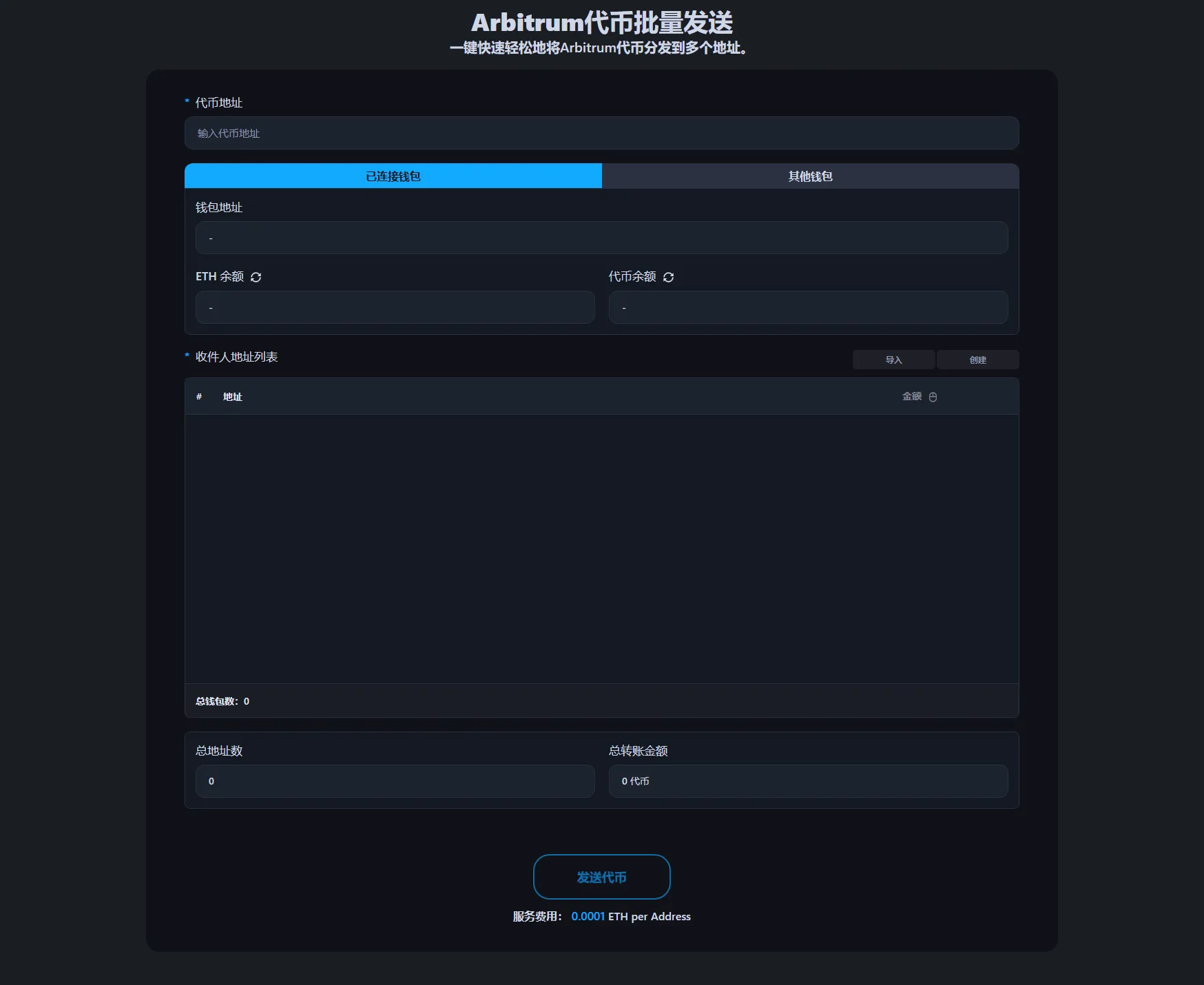Click the # index column header

[199, 397]
